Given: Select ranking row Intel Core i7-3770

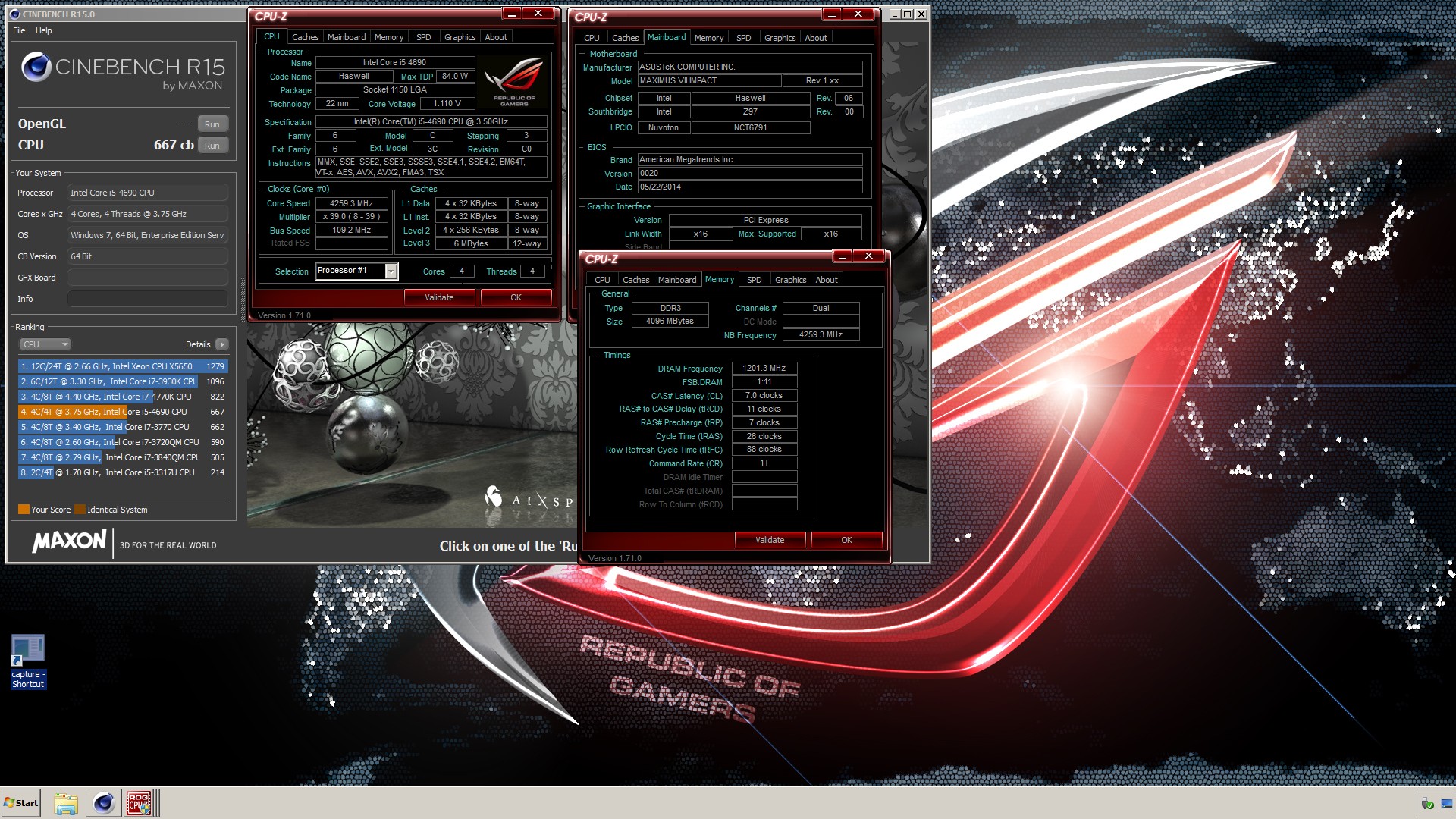Looking at the screenshot, I should [x=123, y=427].
